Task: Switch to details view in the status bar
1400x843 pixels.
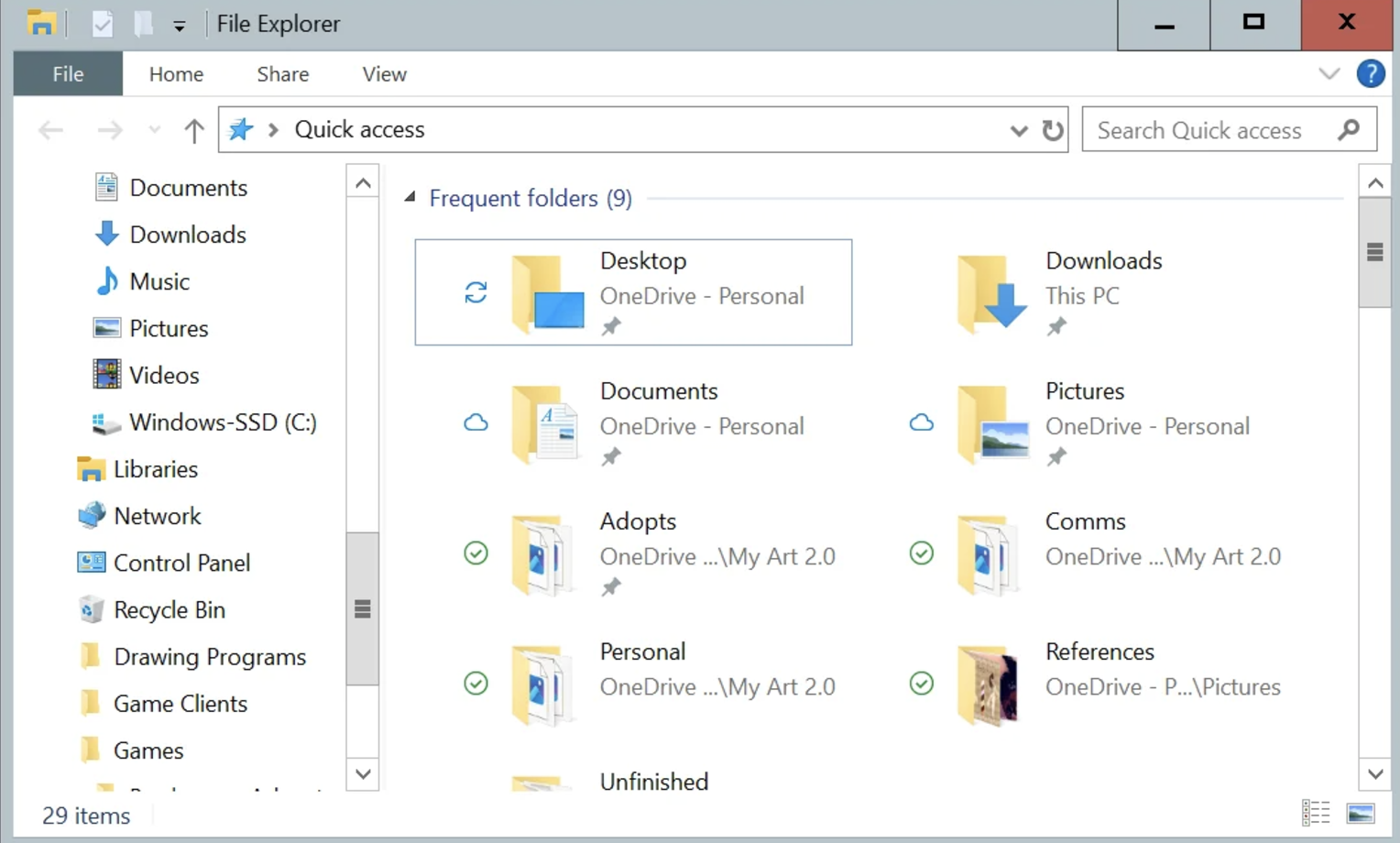Action: pos(1316,812)
